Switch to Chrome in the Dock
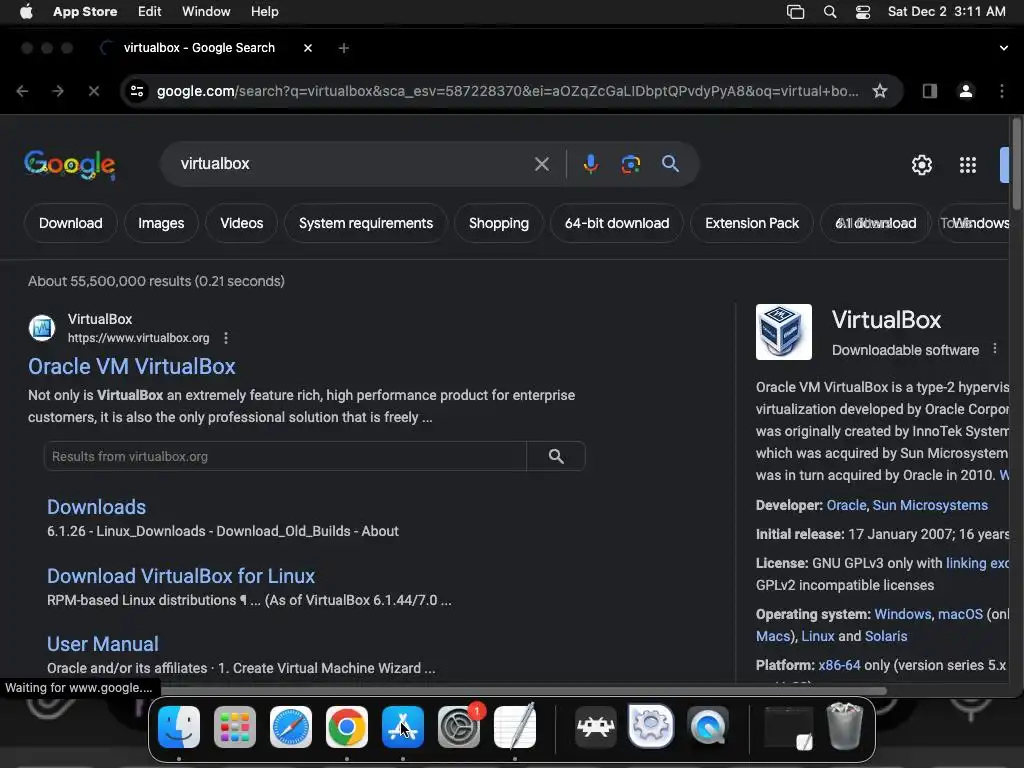The width and height of the screenshot is (1024, 768). (347, 727)
